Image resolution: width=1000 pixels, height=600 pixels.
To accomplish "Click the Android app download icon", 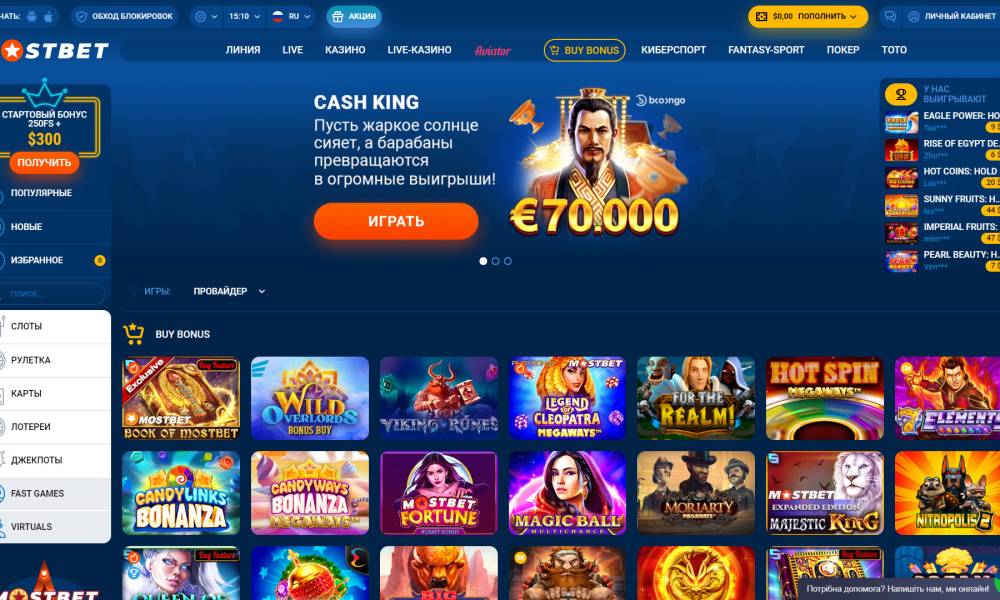I will [32, 17].
